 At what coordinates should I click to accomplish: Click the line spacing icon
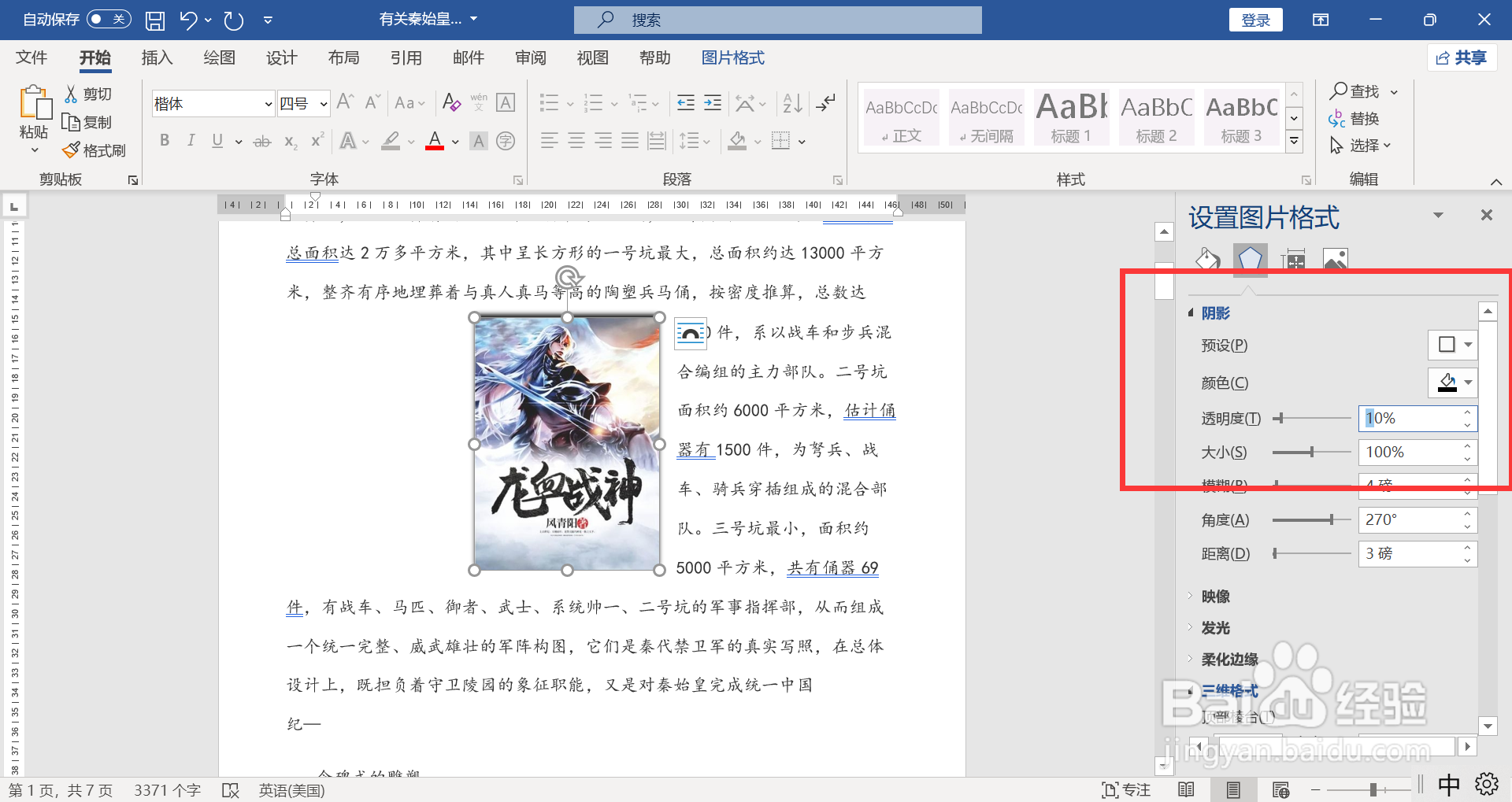pyautogui.click(x=689, y=141)
